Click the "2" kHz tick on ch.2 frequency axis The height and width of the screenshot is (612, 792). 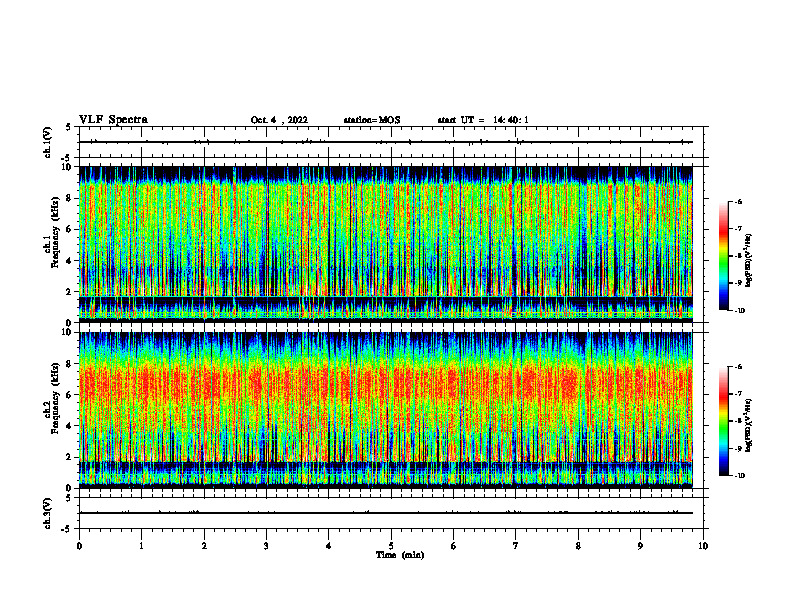coord(69,457)
